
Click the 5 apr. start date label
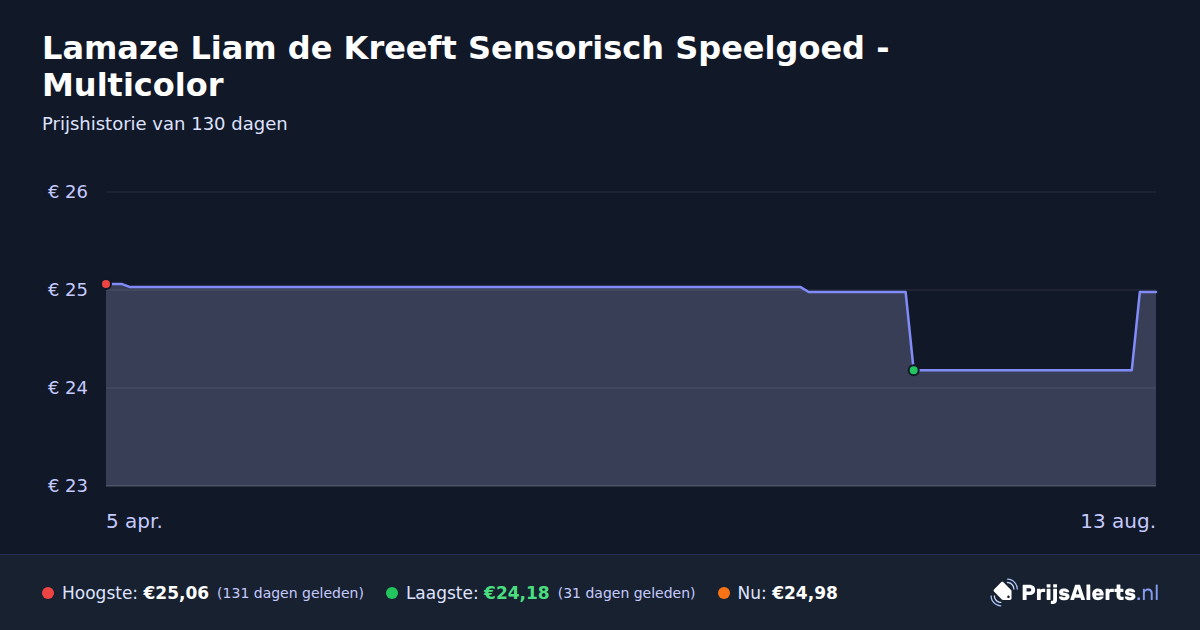[134, 522]
